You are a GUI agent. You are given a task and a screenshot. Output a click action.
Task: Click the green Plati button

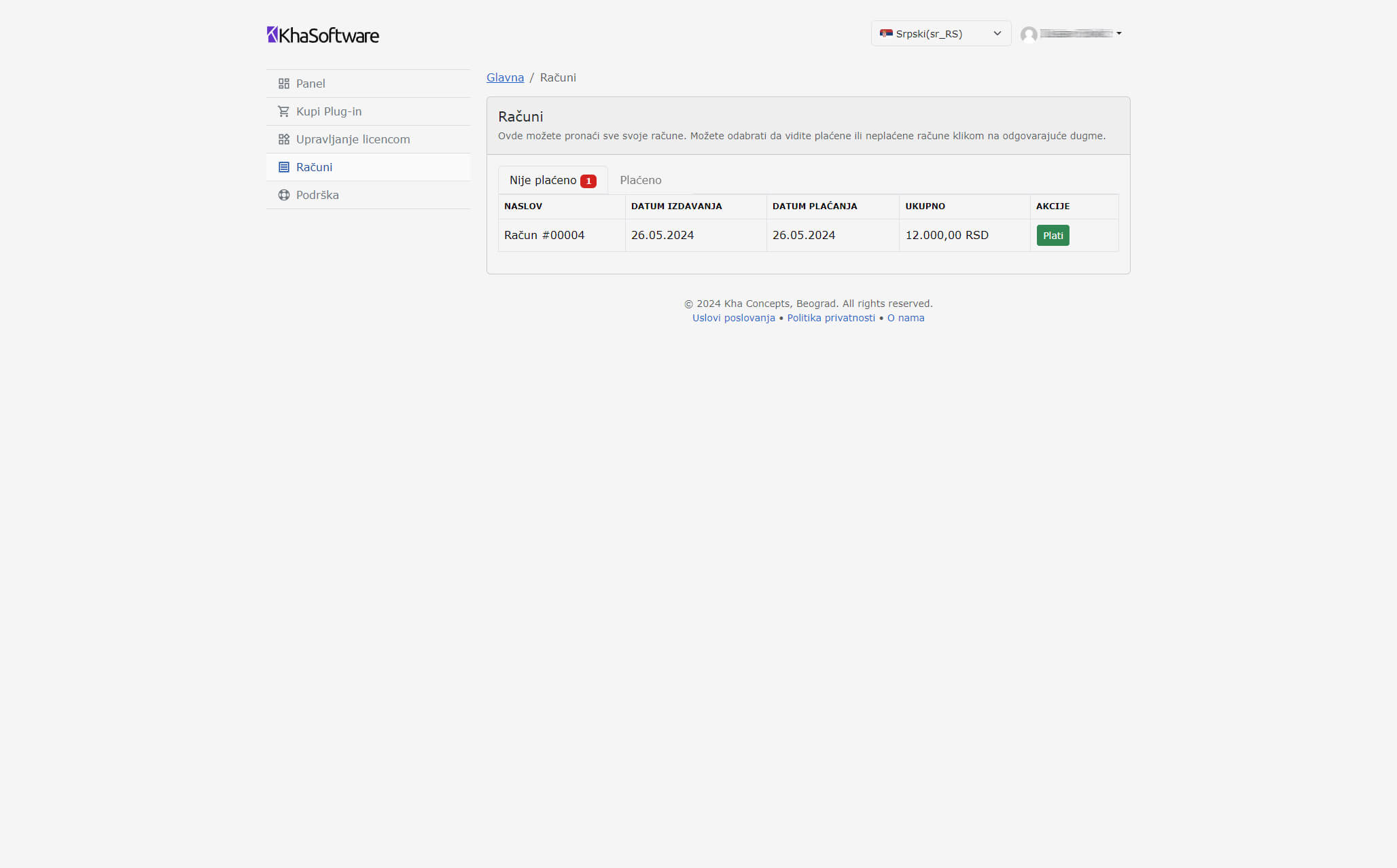pos(1053,235)
